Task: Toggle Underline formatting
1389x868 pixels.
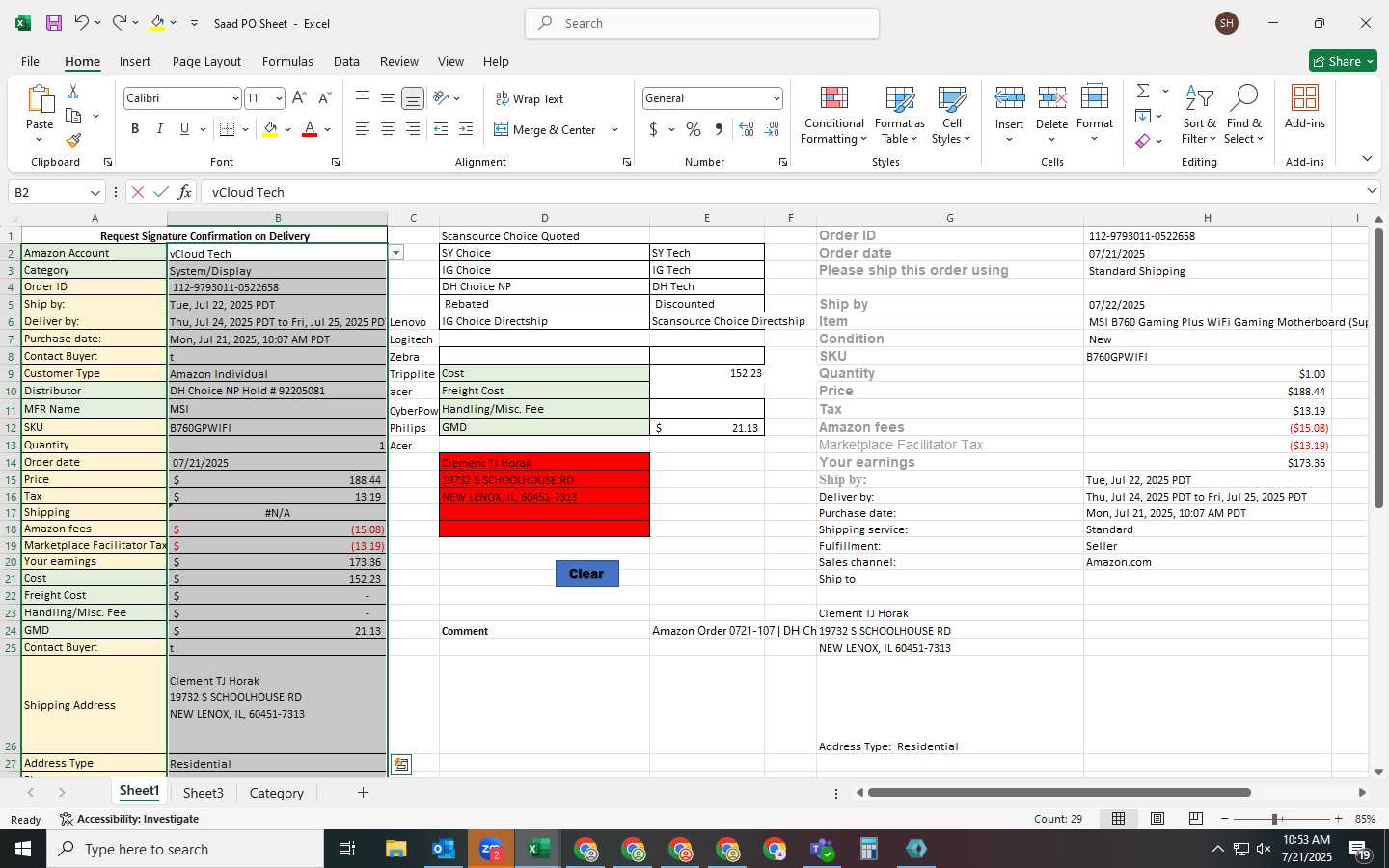Action: (x=184, y=129)
